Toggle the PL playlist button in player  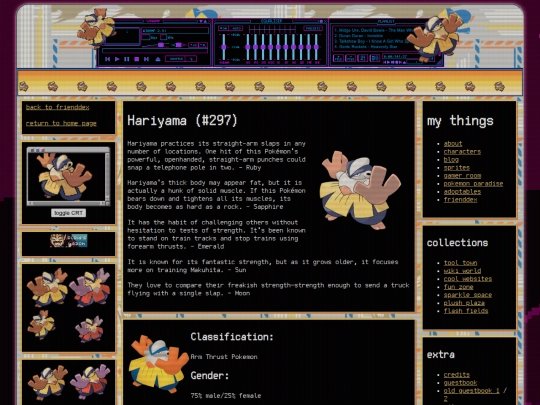click(203, 45)
